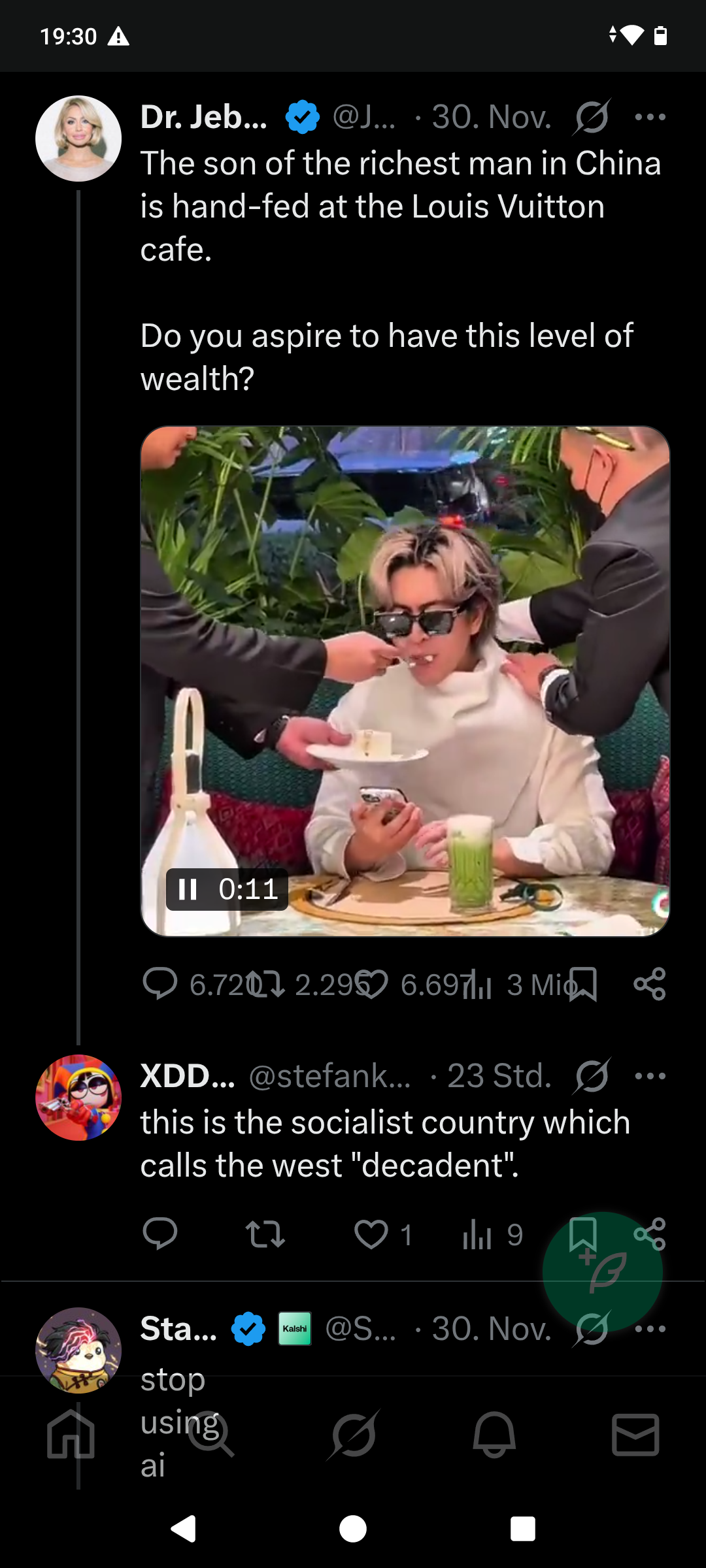Screen dimensions: 706x1568
Task: Open Notifications tab
Action: [494, 1435]
